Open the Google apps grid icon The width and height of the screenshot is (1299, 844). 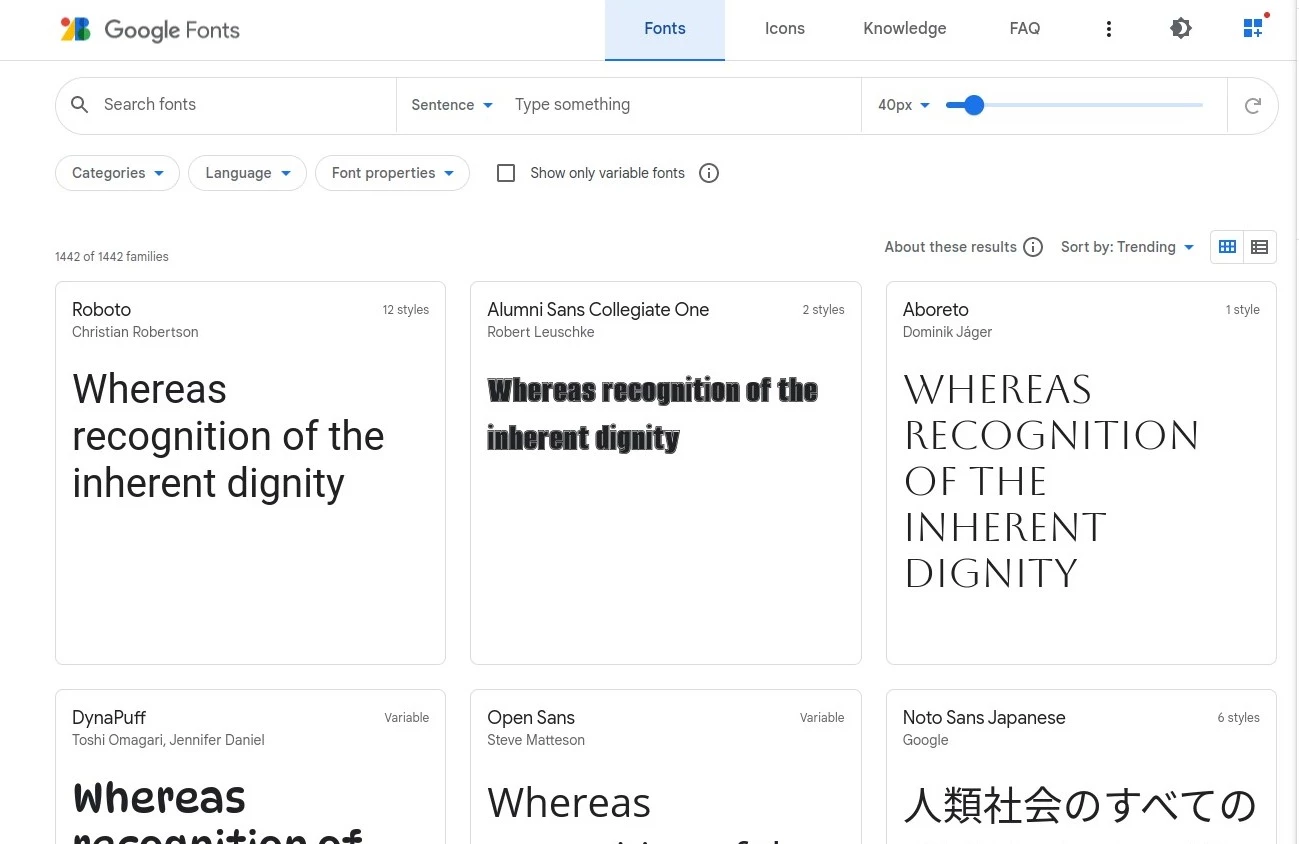click(1252, 28)
